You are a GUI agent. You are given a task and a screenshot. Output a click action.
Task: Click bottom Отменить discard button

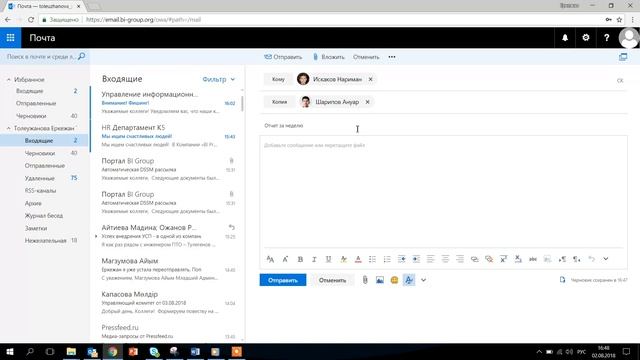[x=332, y=280]
